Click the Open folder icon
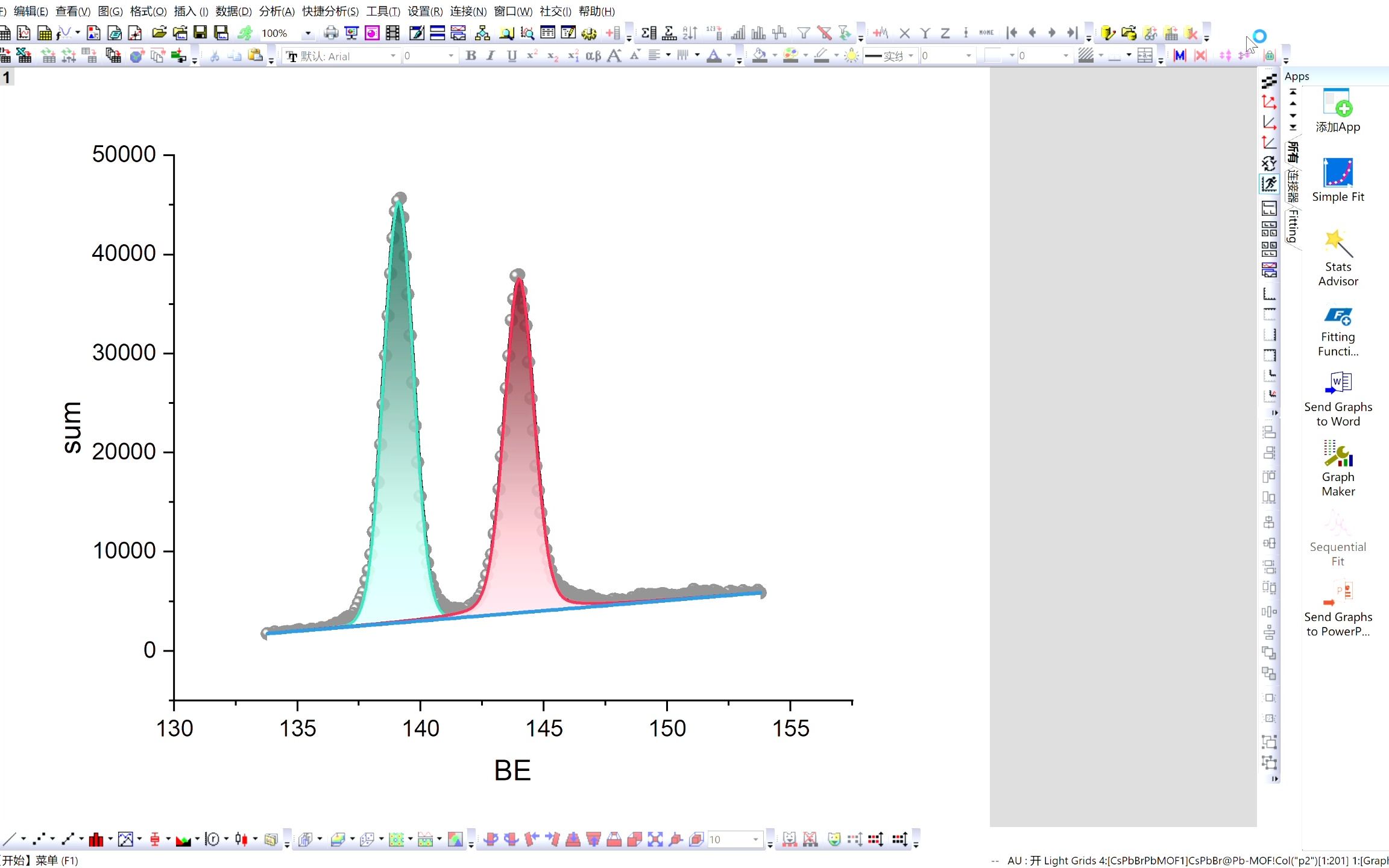The image size is (1389, 868). click(x=159, y=33)
